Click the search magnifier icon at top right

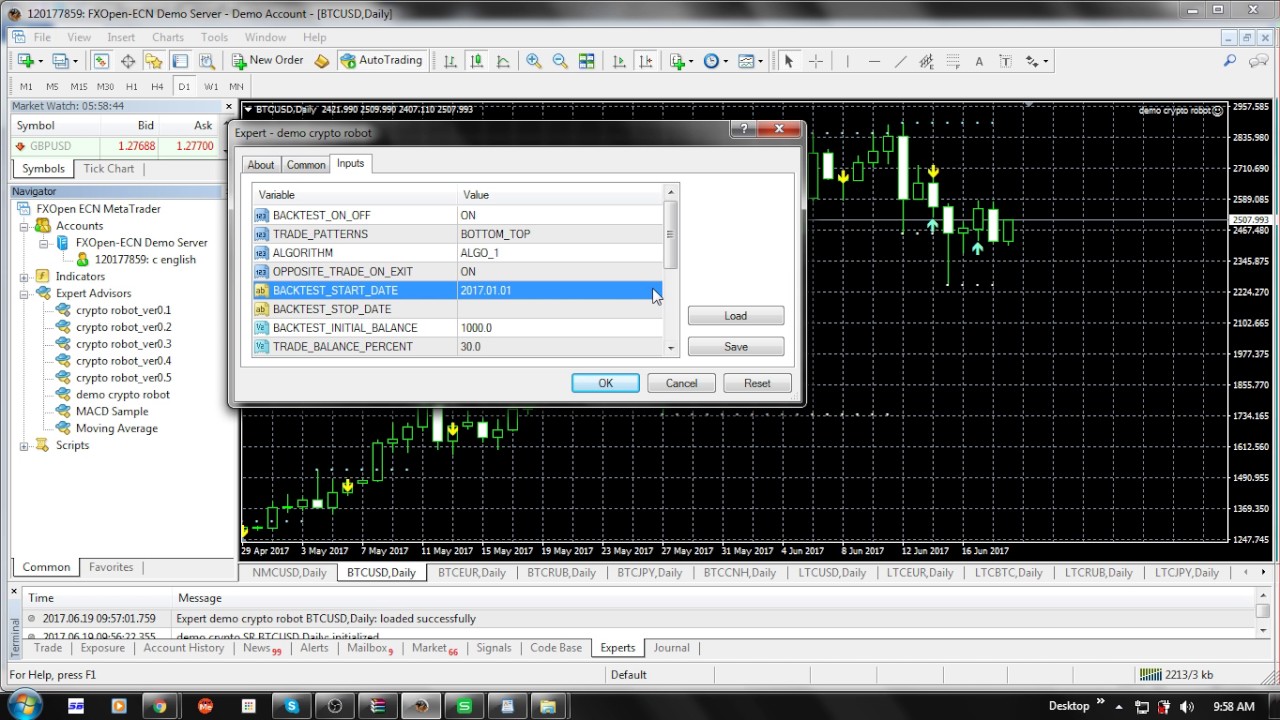pyautogui.click(x=1230, y=61)
